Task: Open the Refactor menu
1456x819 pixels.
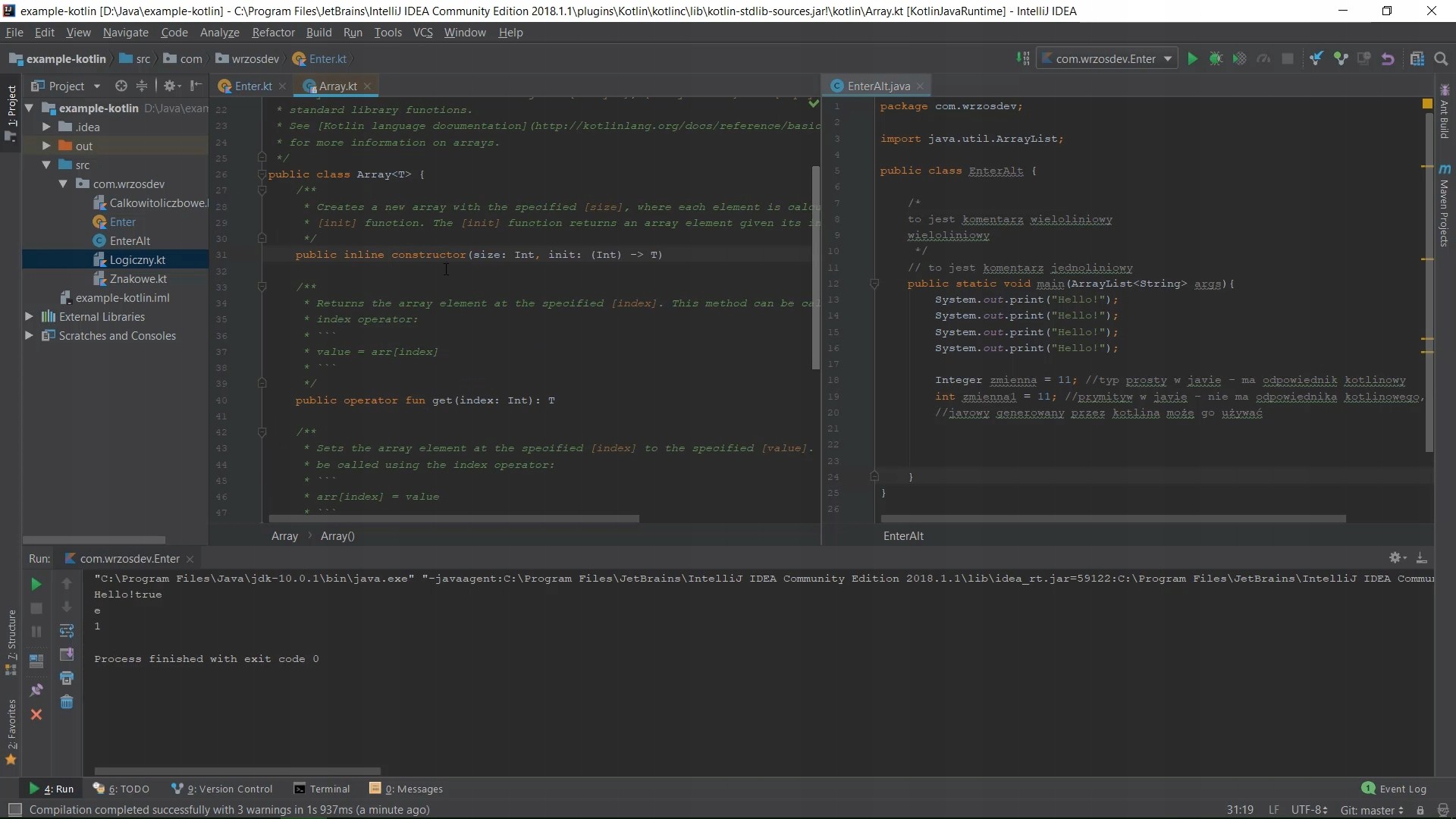Action: [273, 33]
